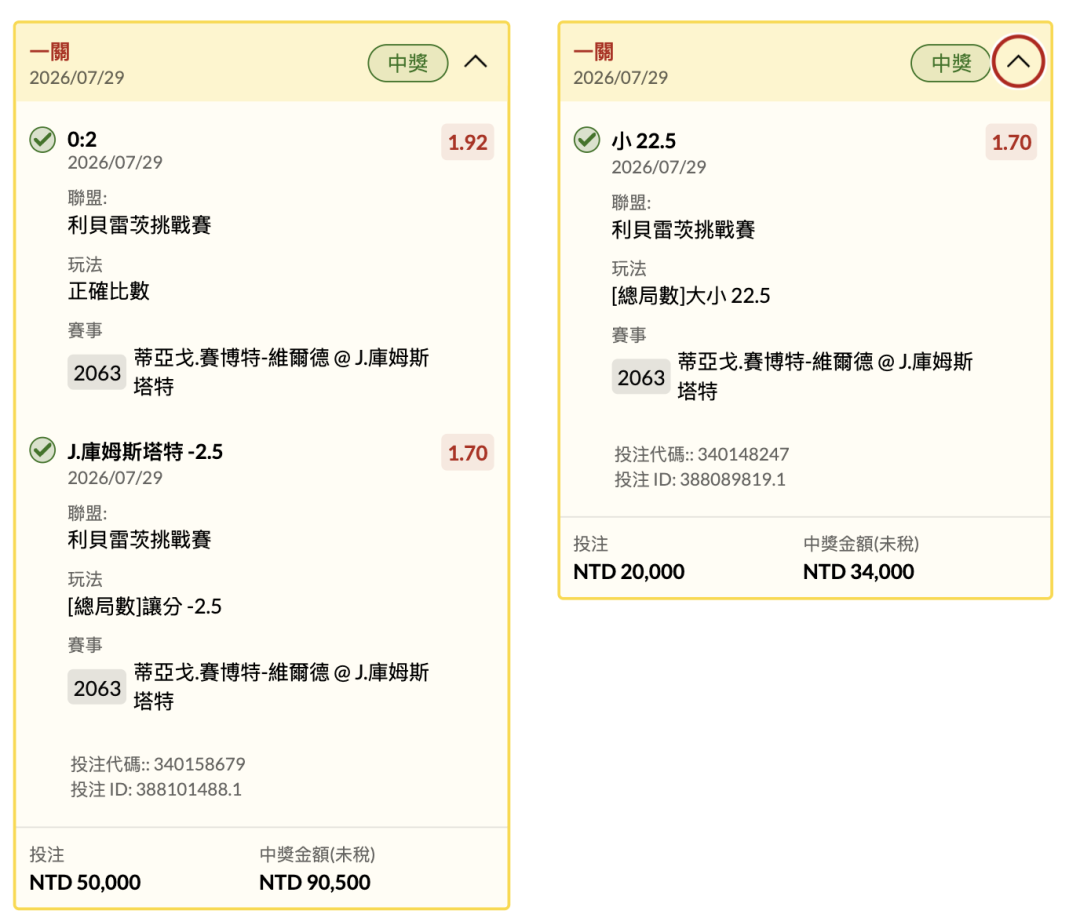Click the 中獎 badge on right card
Screen dimensions: 1080x918
click(x=951, y=63)
